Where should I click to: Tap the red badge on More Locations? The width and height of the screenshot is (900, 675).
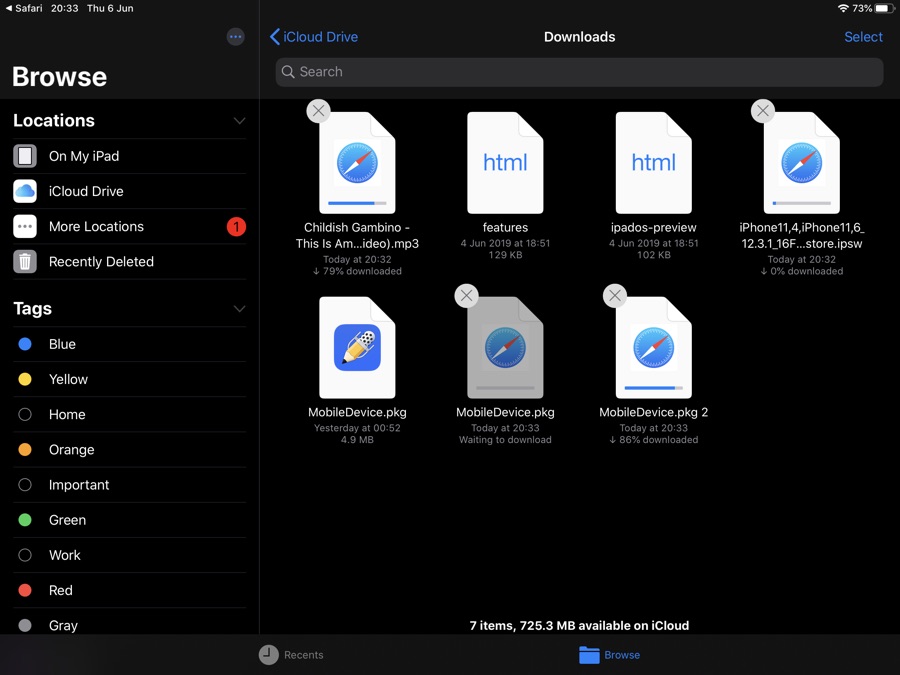[236, 227]
